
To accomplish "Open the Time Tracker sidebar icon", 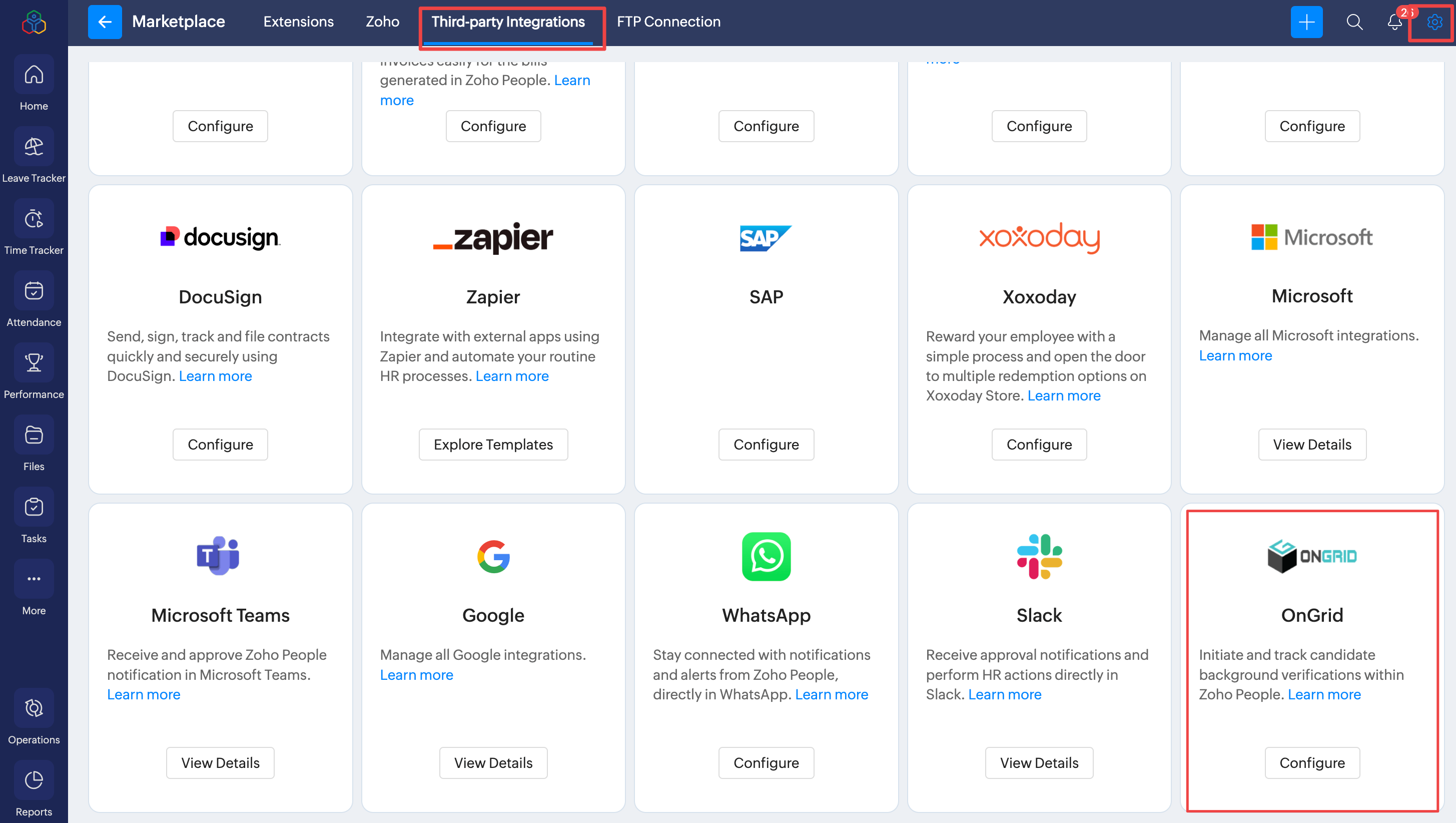I will point(34,219).
